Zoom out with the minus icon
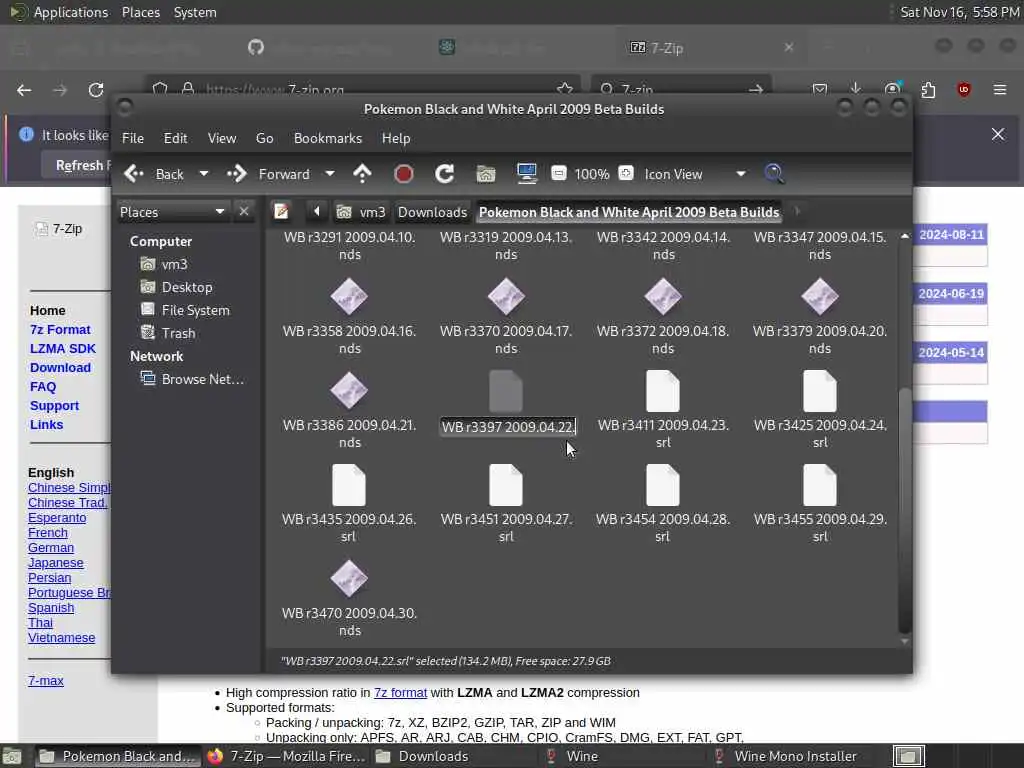The image size is (1024, 768). (559, 173)
